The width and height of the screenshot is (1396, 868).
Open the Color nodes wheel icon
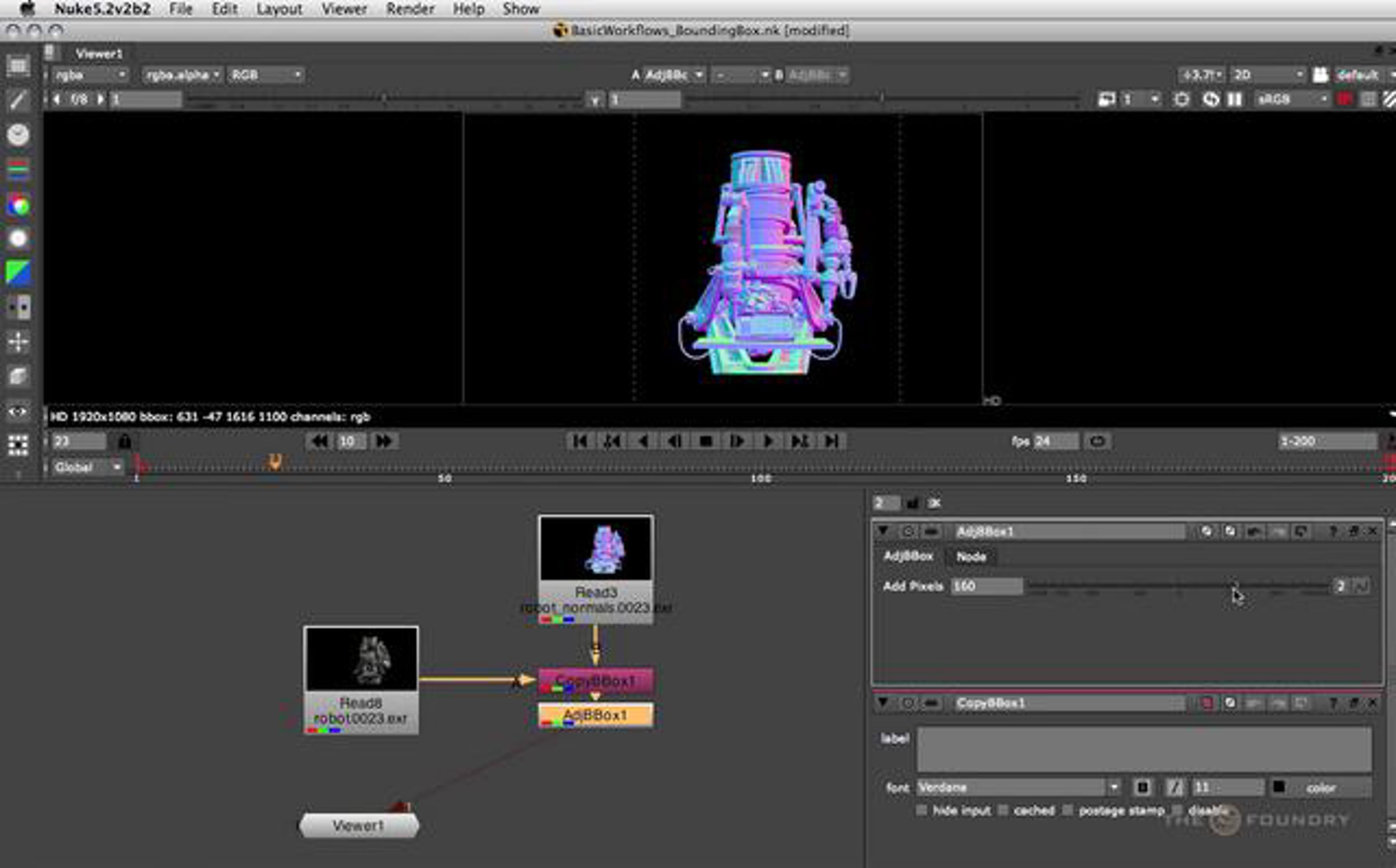(18, 205)
